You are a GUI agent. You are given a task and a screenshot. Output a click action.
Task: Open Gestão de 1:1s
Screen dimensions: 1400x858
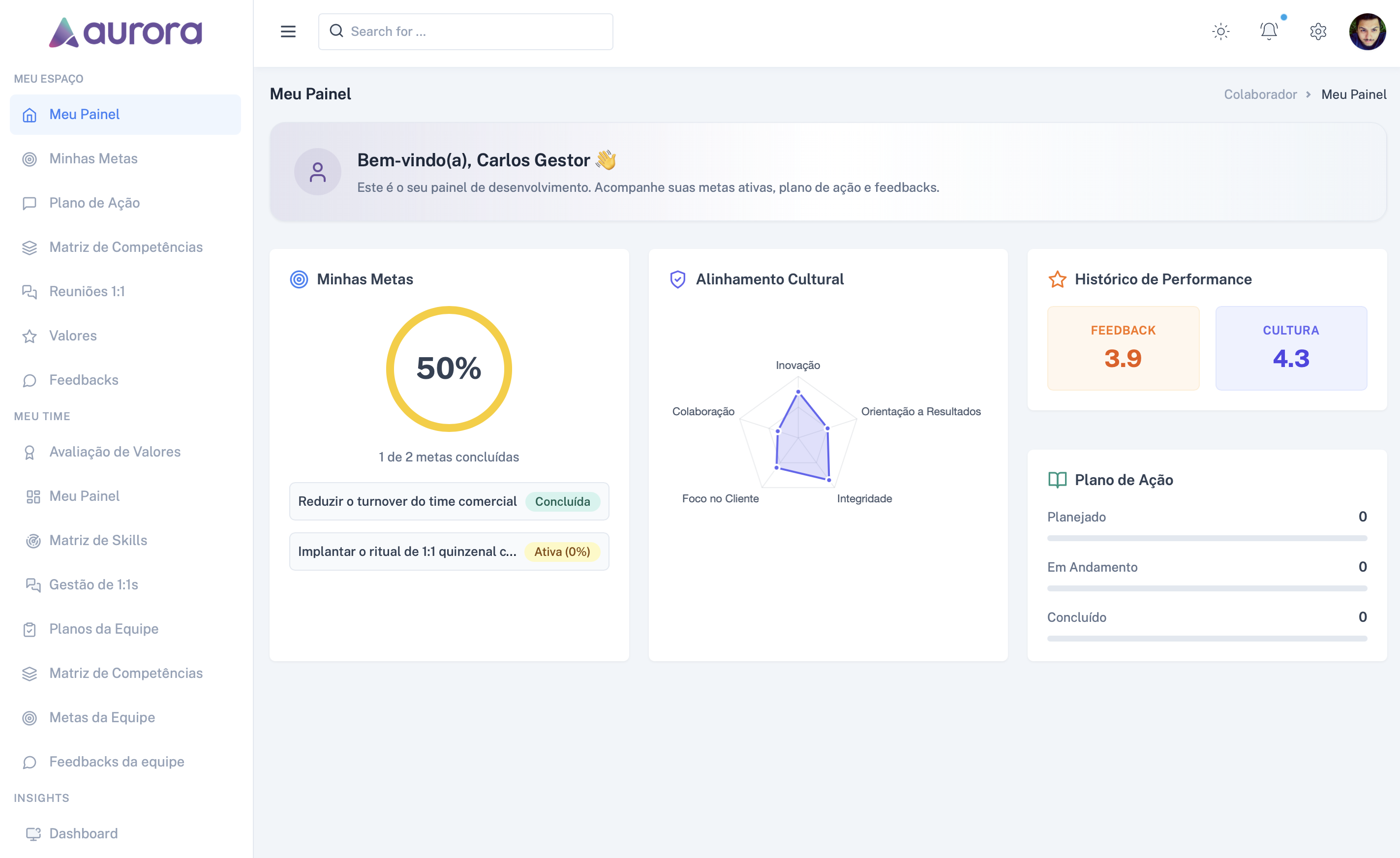(x=125, y=584)
